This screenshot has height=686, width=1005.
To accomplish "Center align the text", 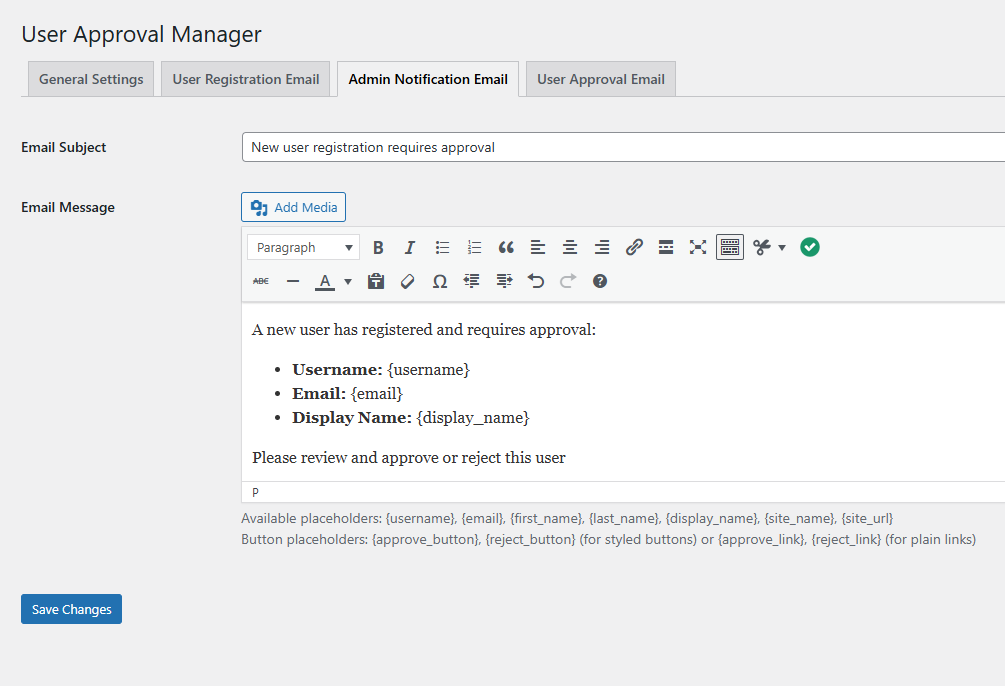I will tap(570, 247).
